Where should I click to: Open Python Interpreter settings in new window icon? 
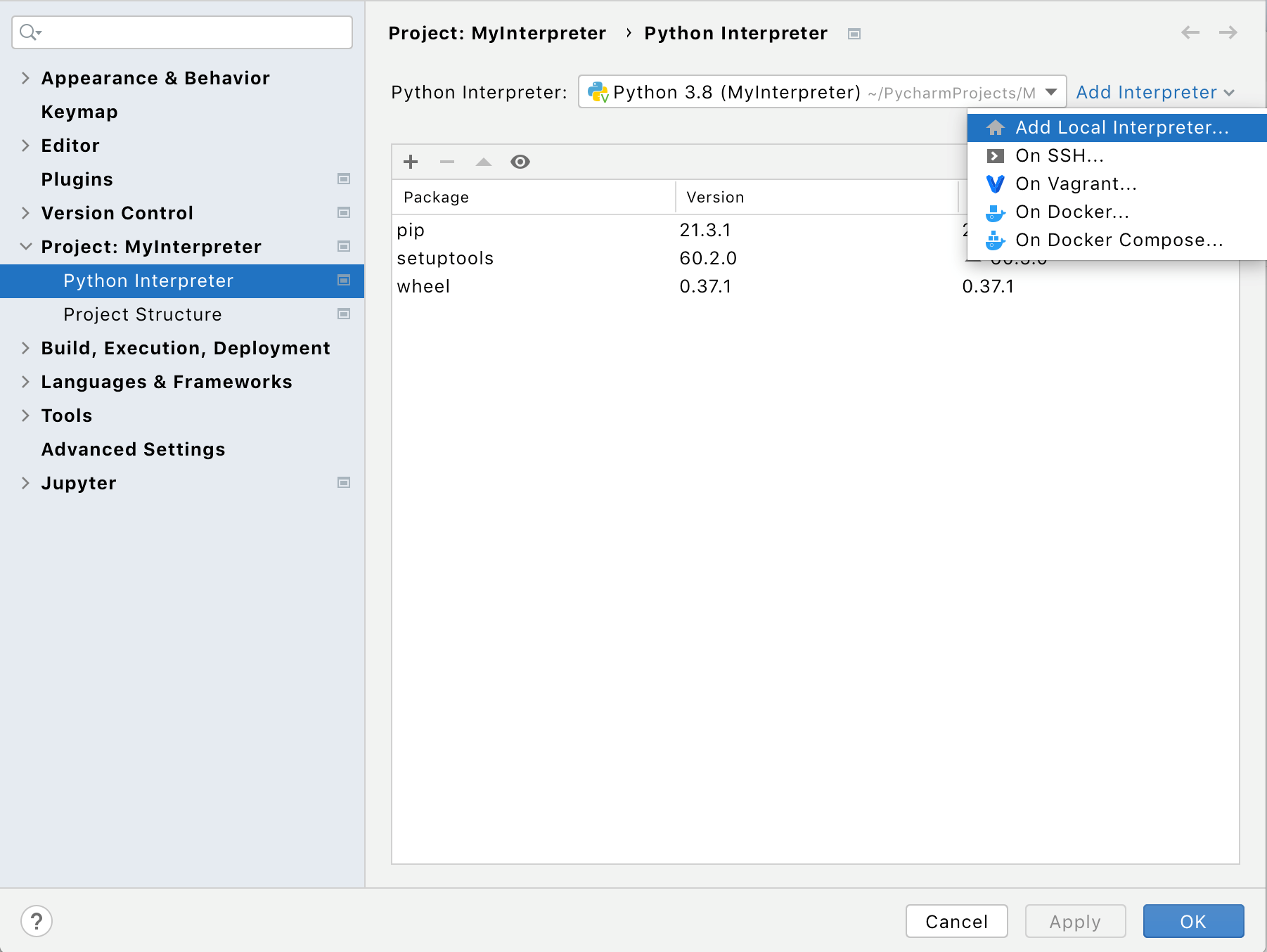pyautogui.click(x=344, y=281)
